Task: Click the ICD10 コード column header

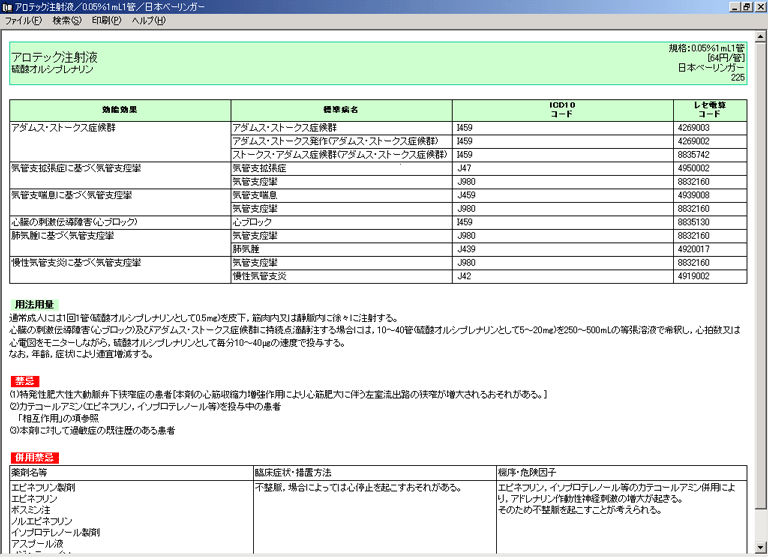Action: 562,110
